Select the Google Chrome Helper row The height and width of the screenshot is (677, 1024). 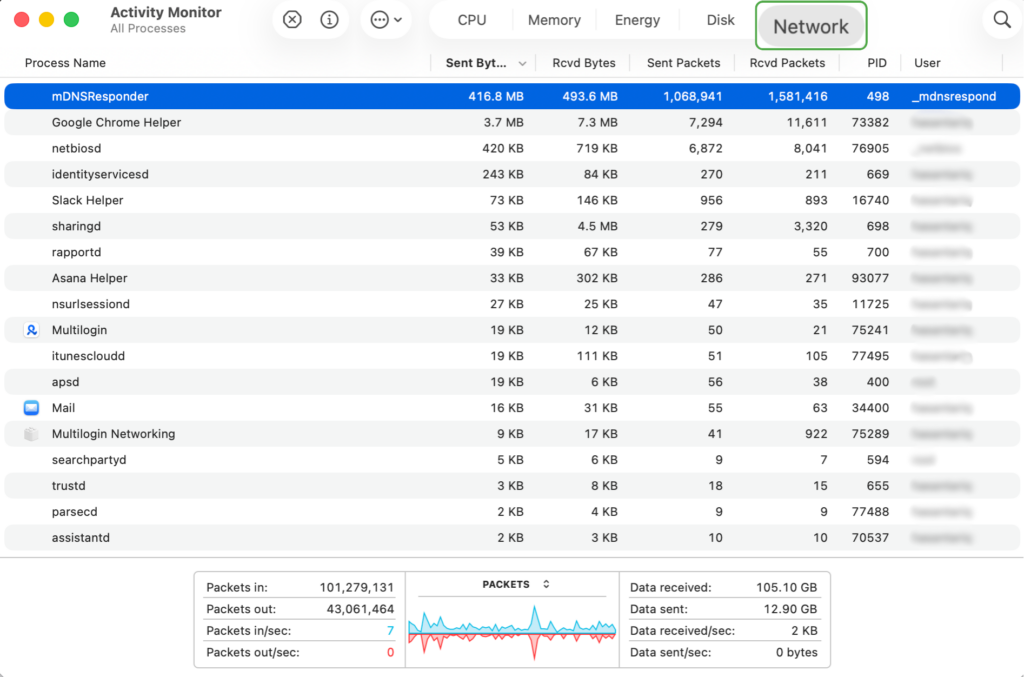pos(512,123)
